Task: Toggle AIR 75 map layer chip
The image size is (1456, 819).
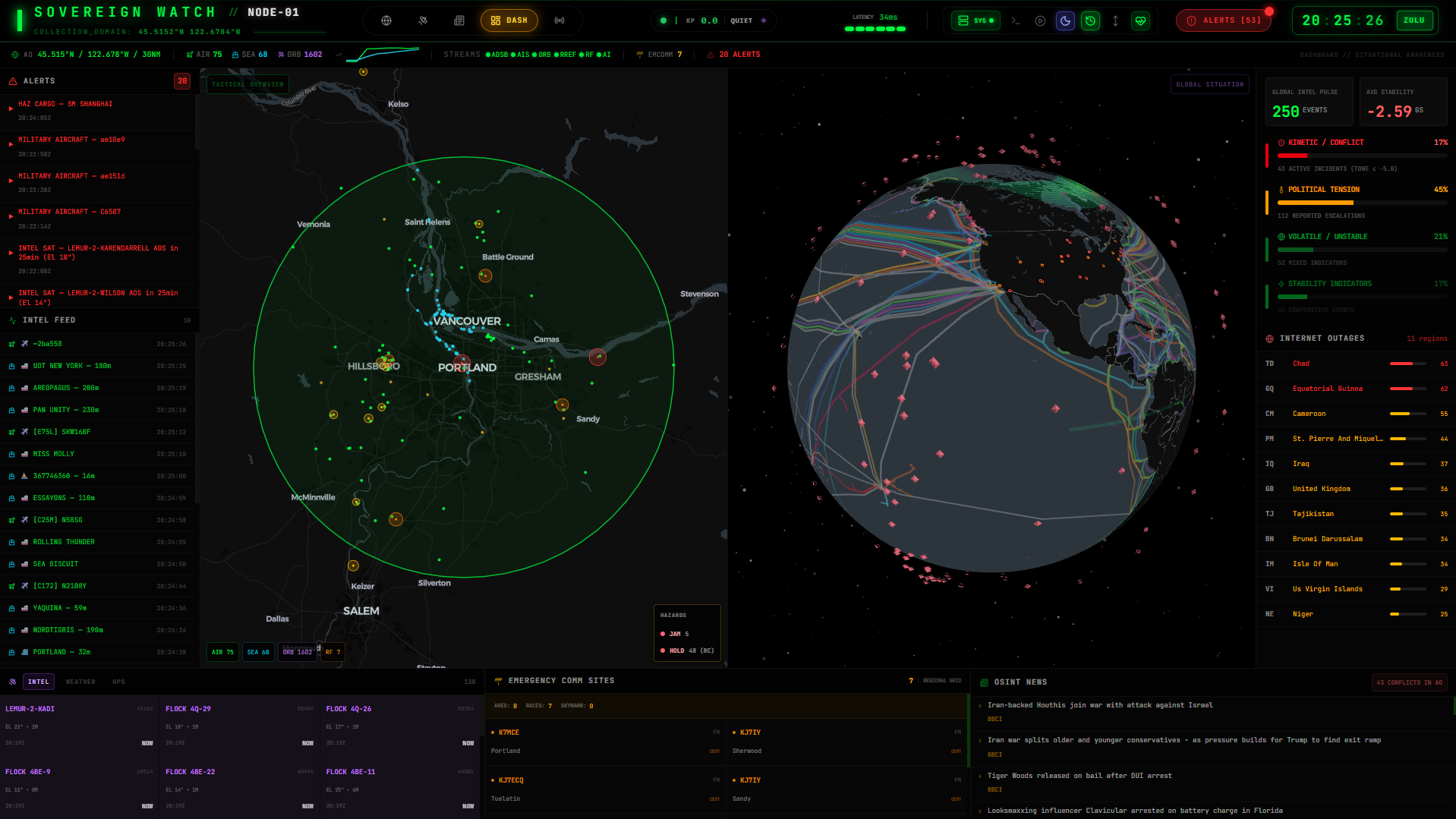Action: 222,652
